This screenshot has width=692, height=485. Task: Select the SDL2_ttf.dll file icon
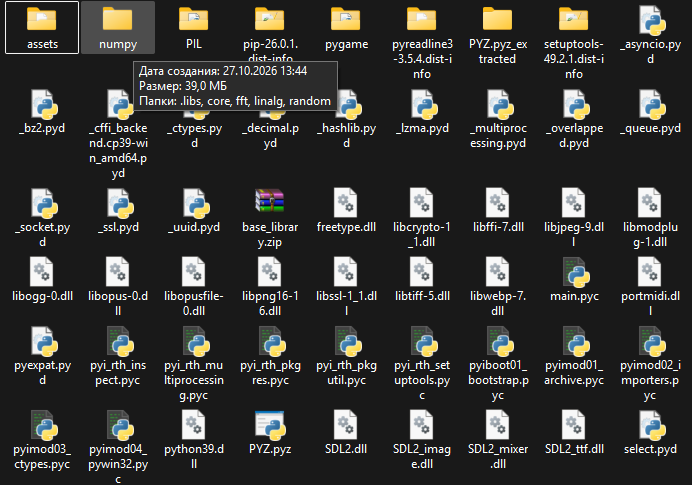[x=573, y=425]
